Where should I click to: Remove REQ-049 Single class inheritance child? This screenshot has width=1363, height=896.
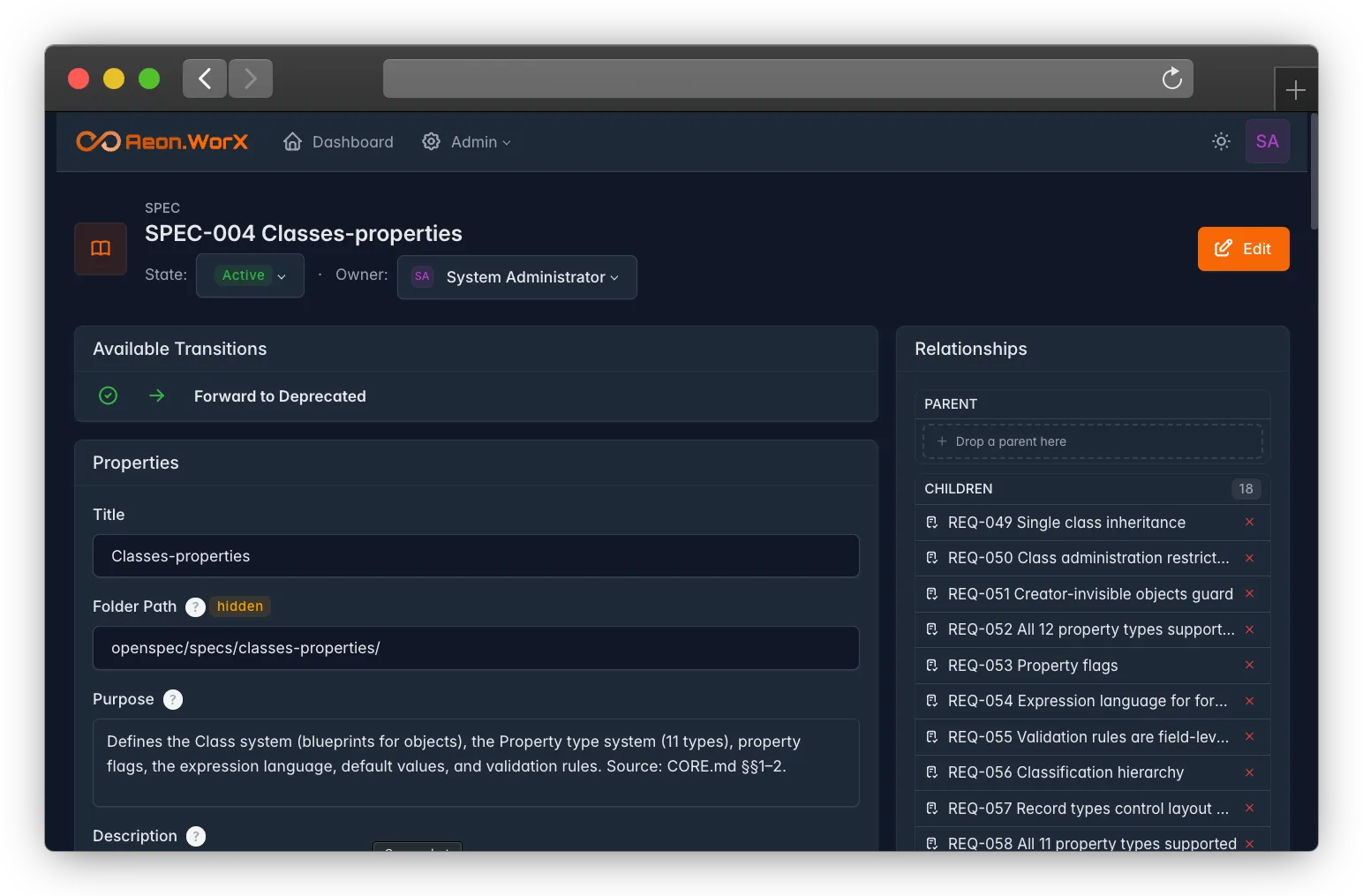pos(1249,523)
